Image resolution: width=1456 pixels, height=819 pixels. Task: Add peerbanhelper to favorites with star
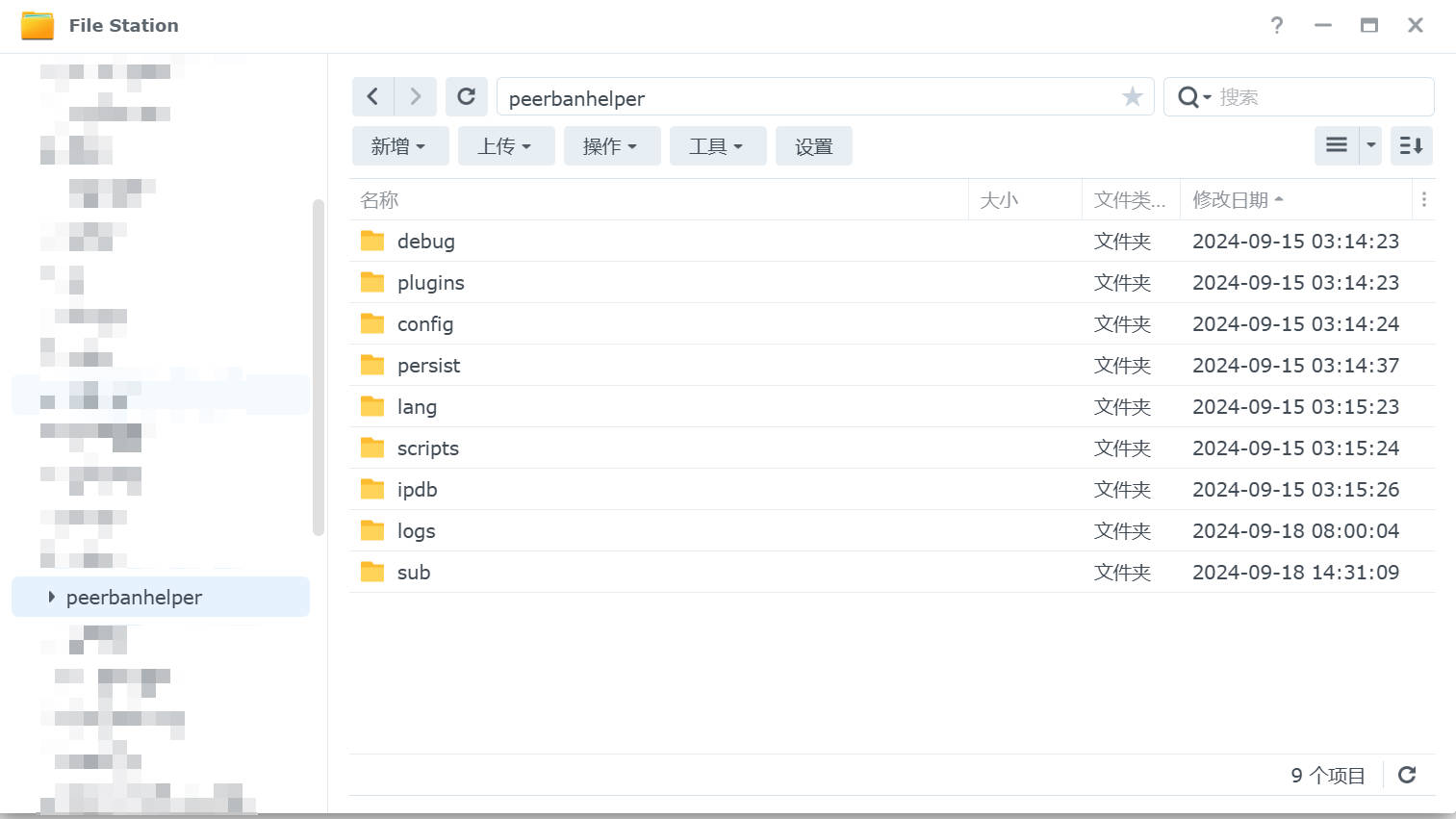click(1132, 97)
